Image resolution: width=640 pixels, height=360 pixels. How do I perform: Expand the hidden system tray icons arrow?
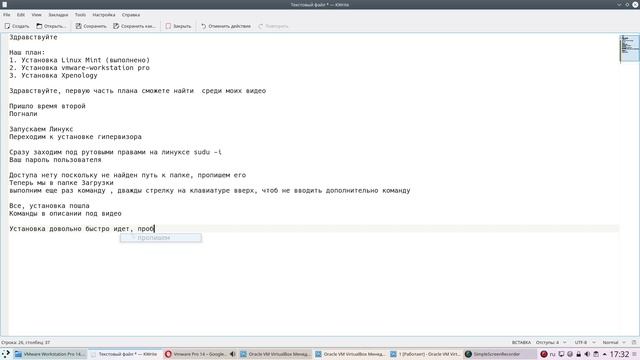(604, 354)
